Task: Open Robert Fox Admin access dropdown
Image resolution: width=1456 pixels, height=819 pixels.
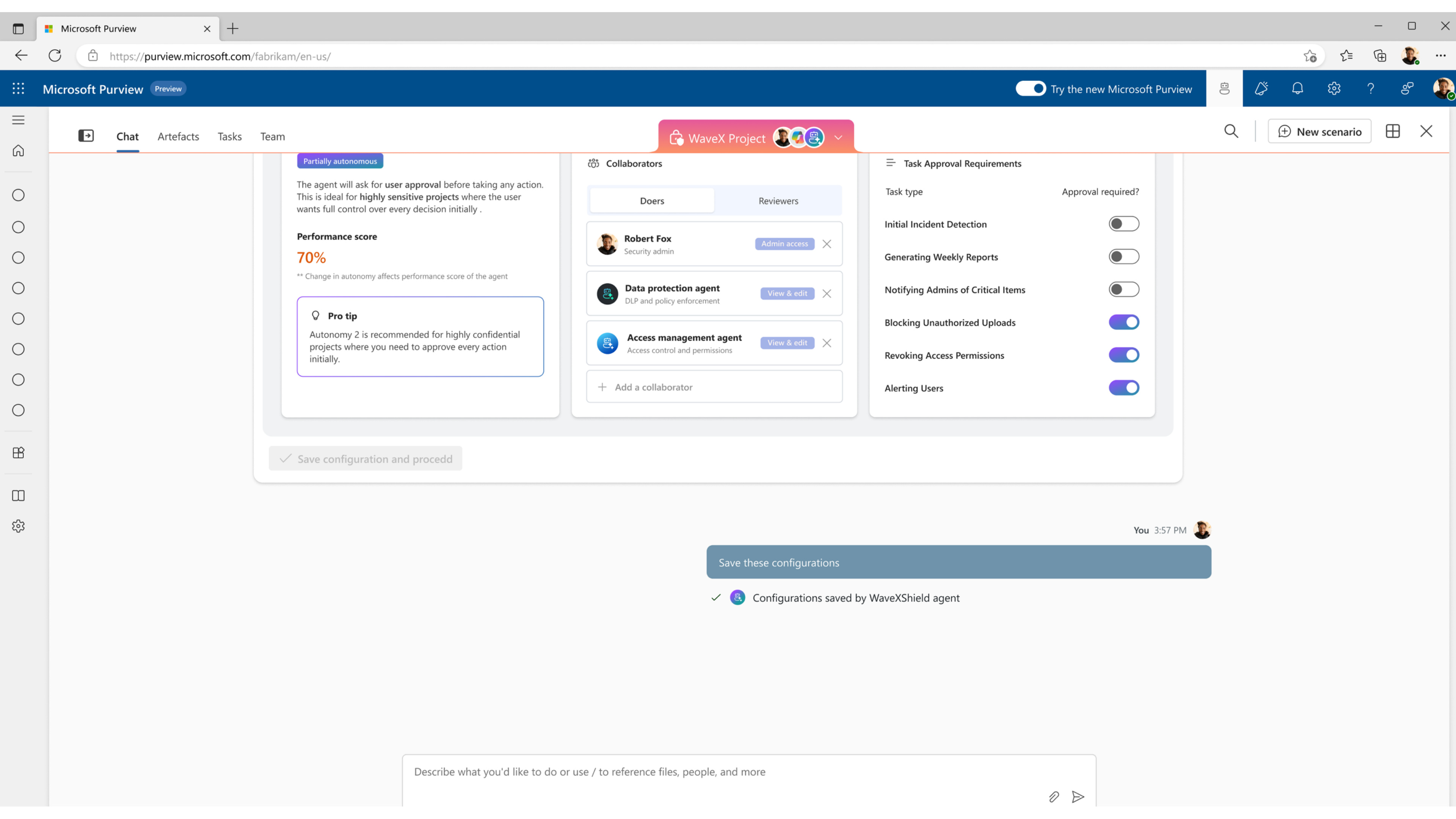Action: [784, 243]
